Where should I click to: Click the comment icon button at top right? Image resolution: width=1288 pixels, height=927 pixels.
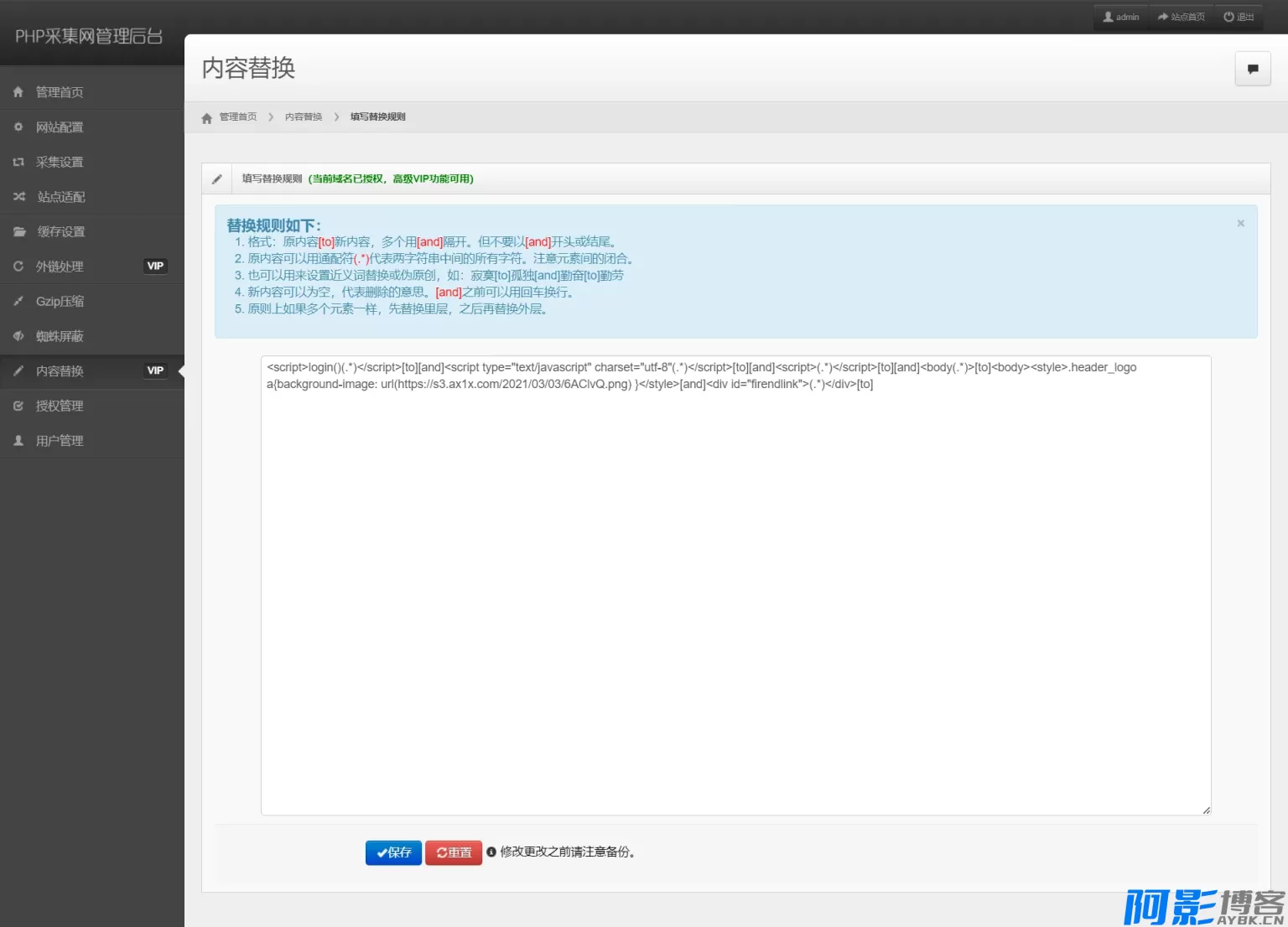click(1253, 69)
